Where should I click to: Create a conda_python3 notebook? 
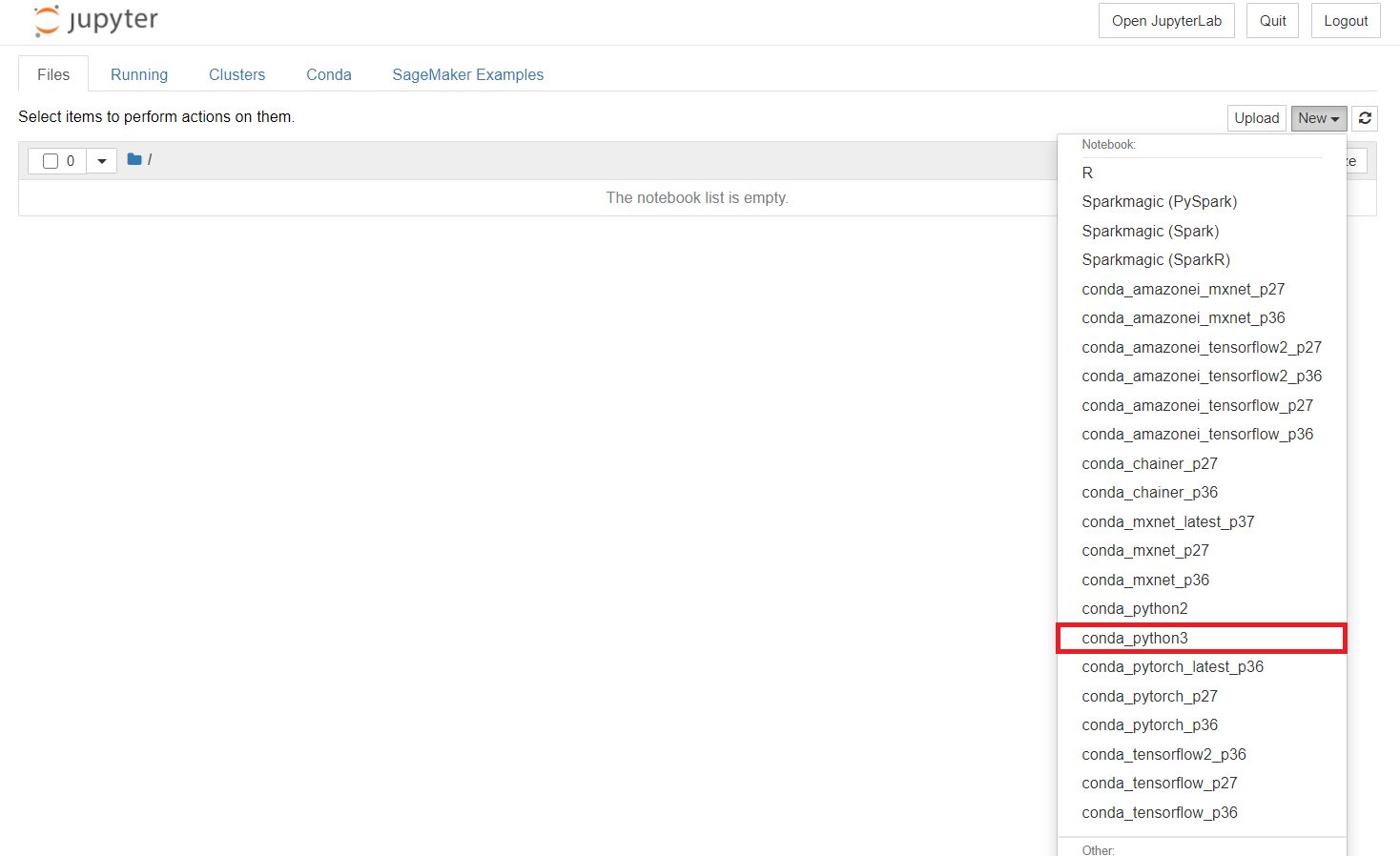click(1202, 638)
